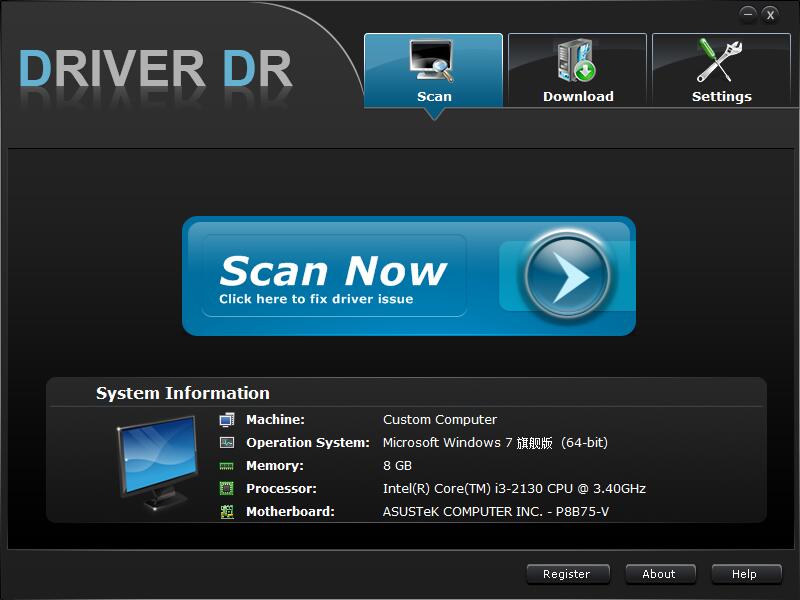Click the Motherboard row icon
Image resolution: width=800 pixels, height=600 pixels.
tap(227, 512)
